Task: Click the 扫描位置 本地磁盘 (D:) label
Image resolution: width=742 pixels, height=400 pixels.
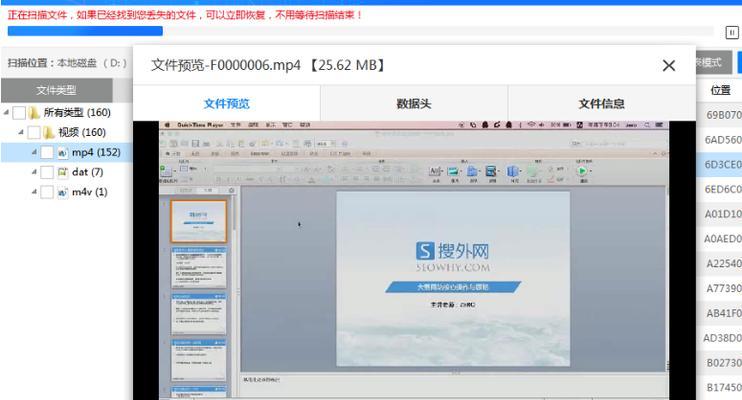Action: [67, 63]
